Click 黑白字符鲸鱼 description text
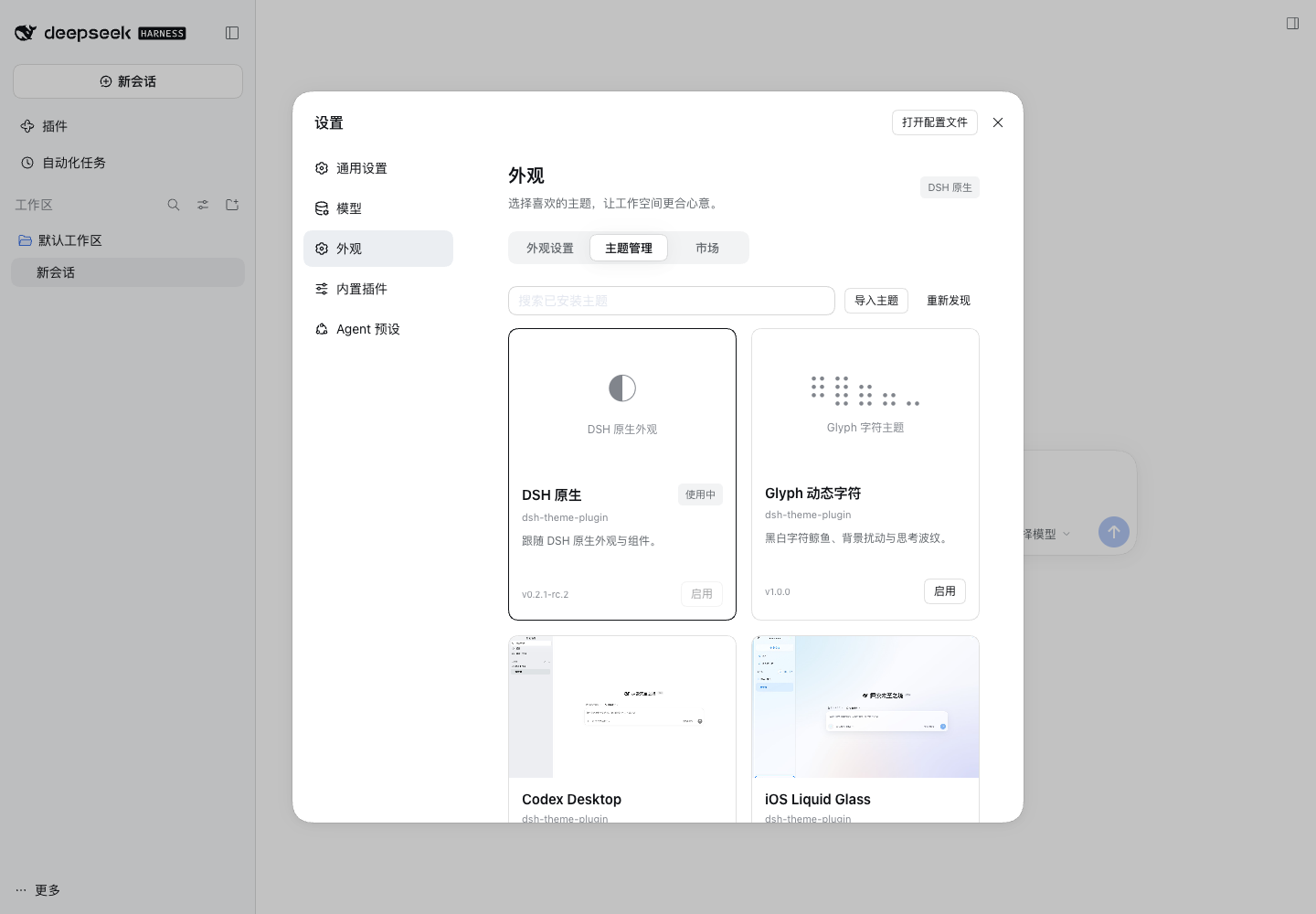This screenshot has width=1316, height=914. (859, 537)
